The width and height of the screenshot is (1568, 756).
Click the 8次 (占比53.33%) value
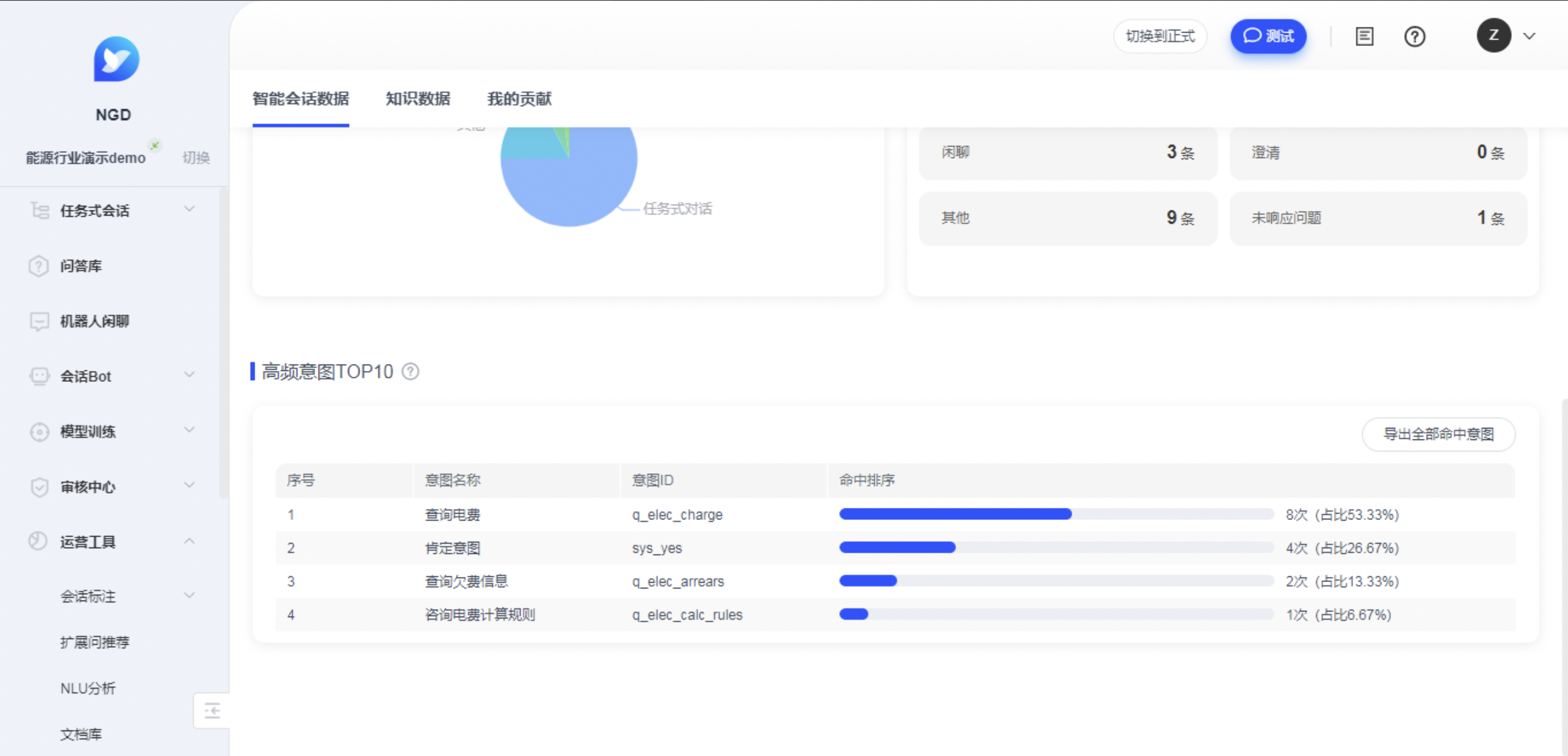point(1342,515)
